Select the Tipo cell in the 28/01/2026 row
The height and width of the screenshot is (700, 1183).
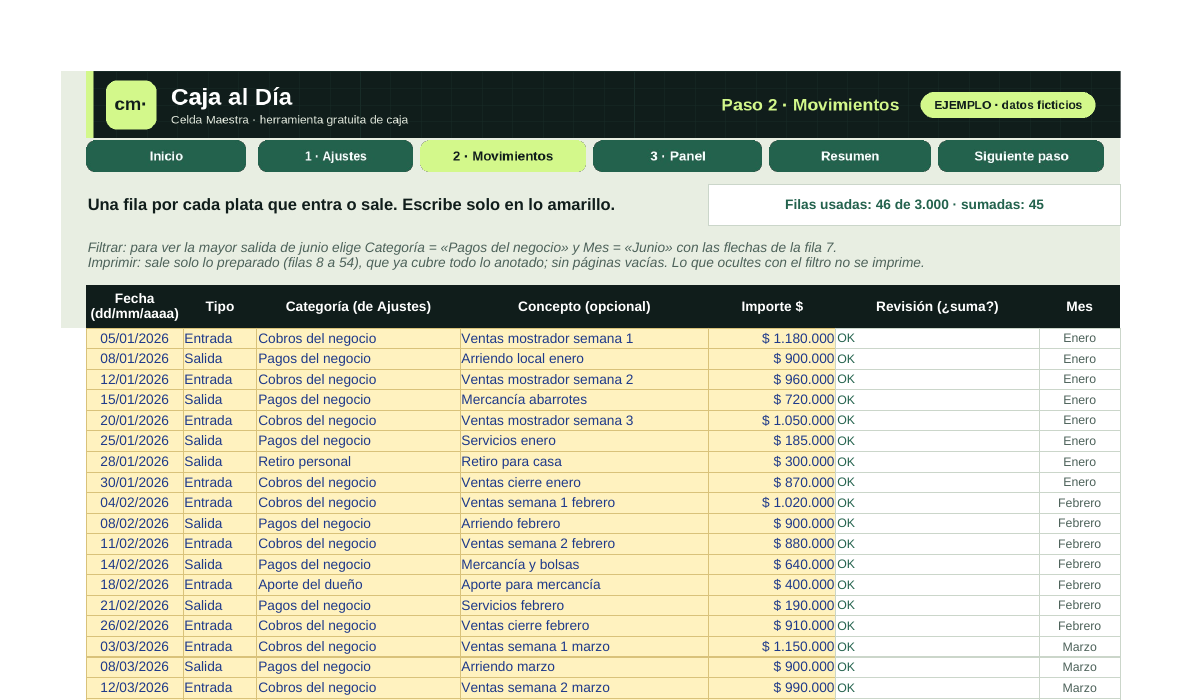point(220,462)
